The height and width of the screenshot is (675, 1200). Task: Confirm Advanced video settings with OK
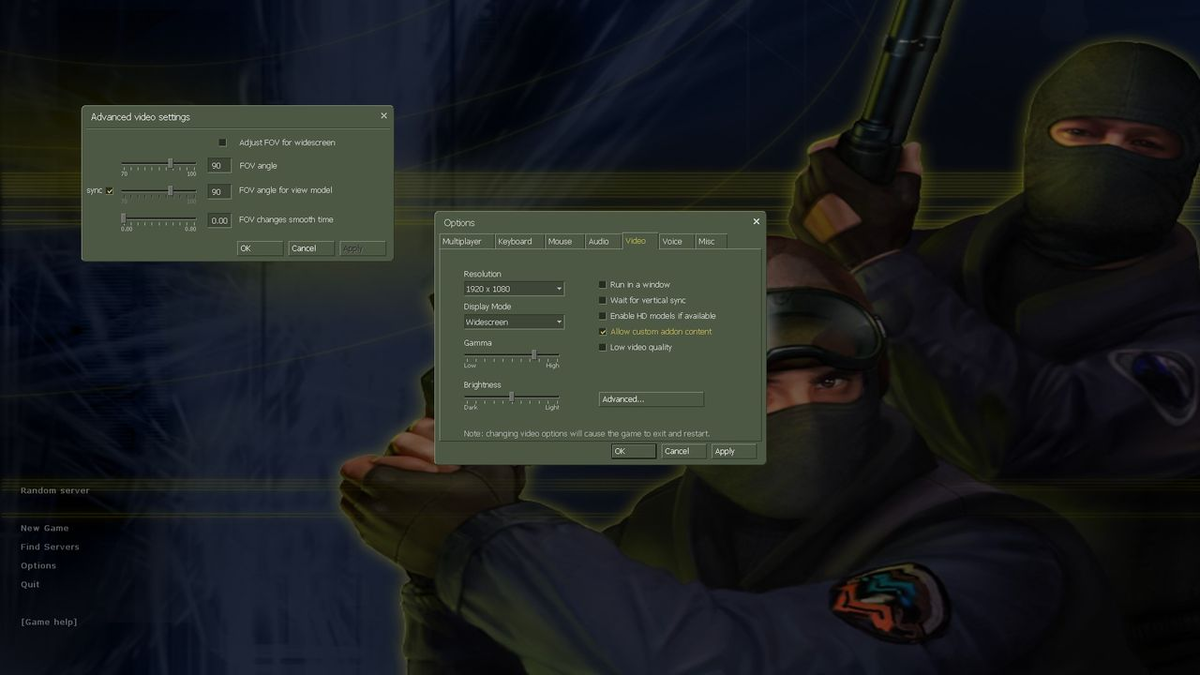pos(259,247)
